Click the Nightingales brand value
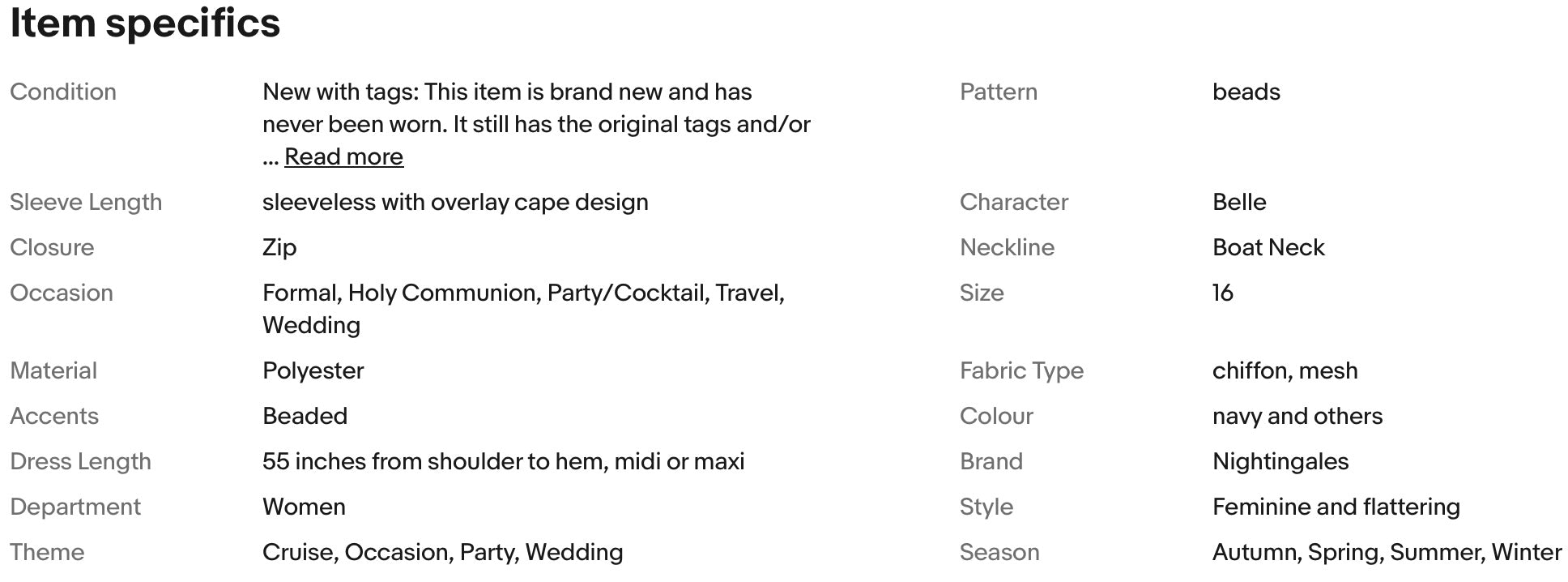 1280,461
